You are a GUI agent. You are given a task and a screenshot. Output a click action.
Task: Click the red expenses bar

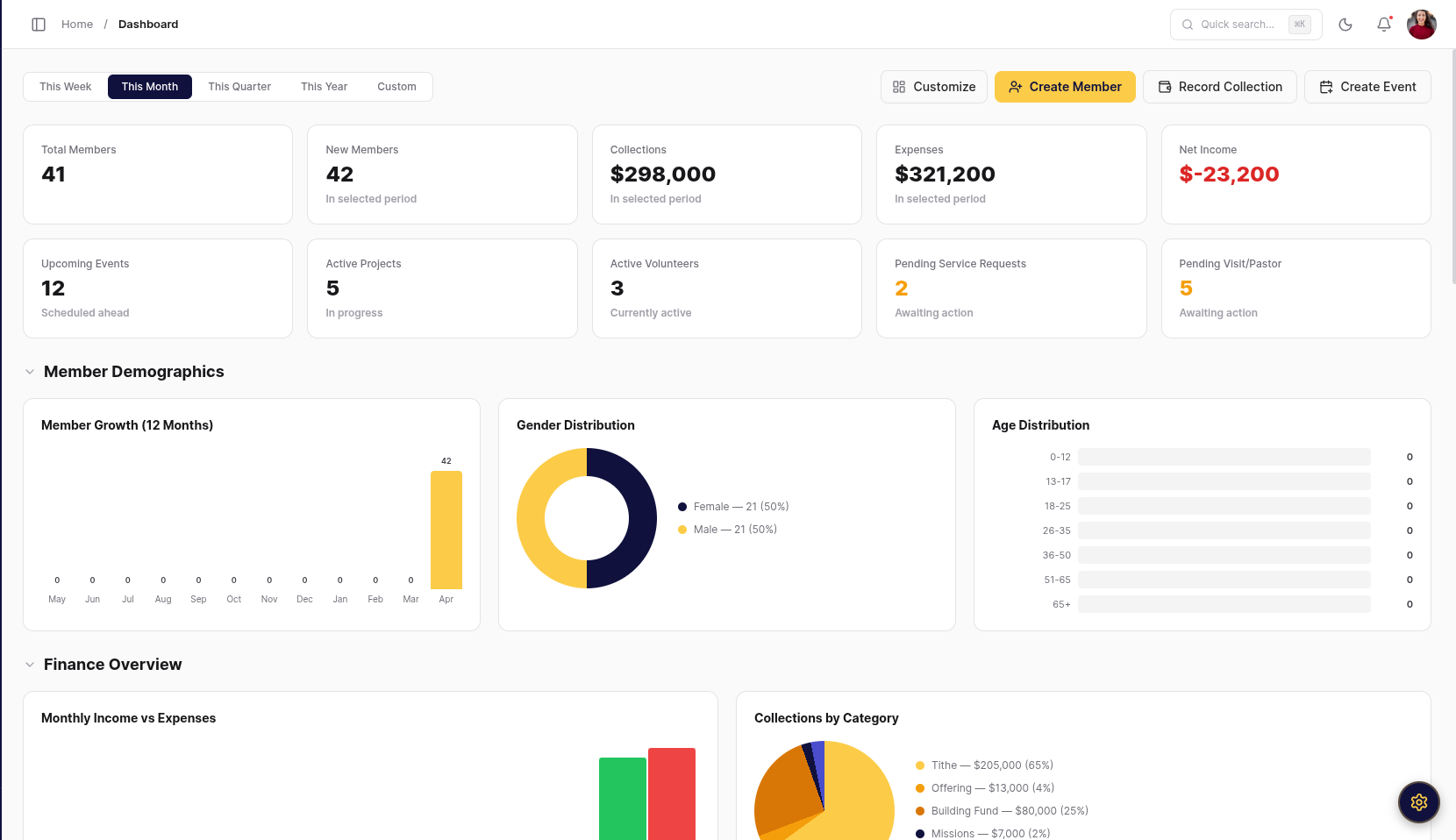tap(672, 794)
